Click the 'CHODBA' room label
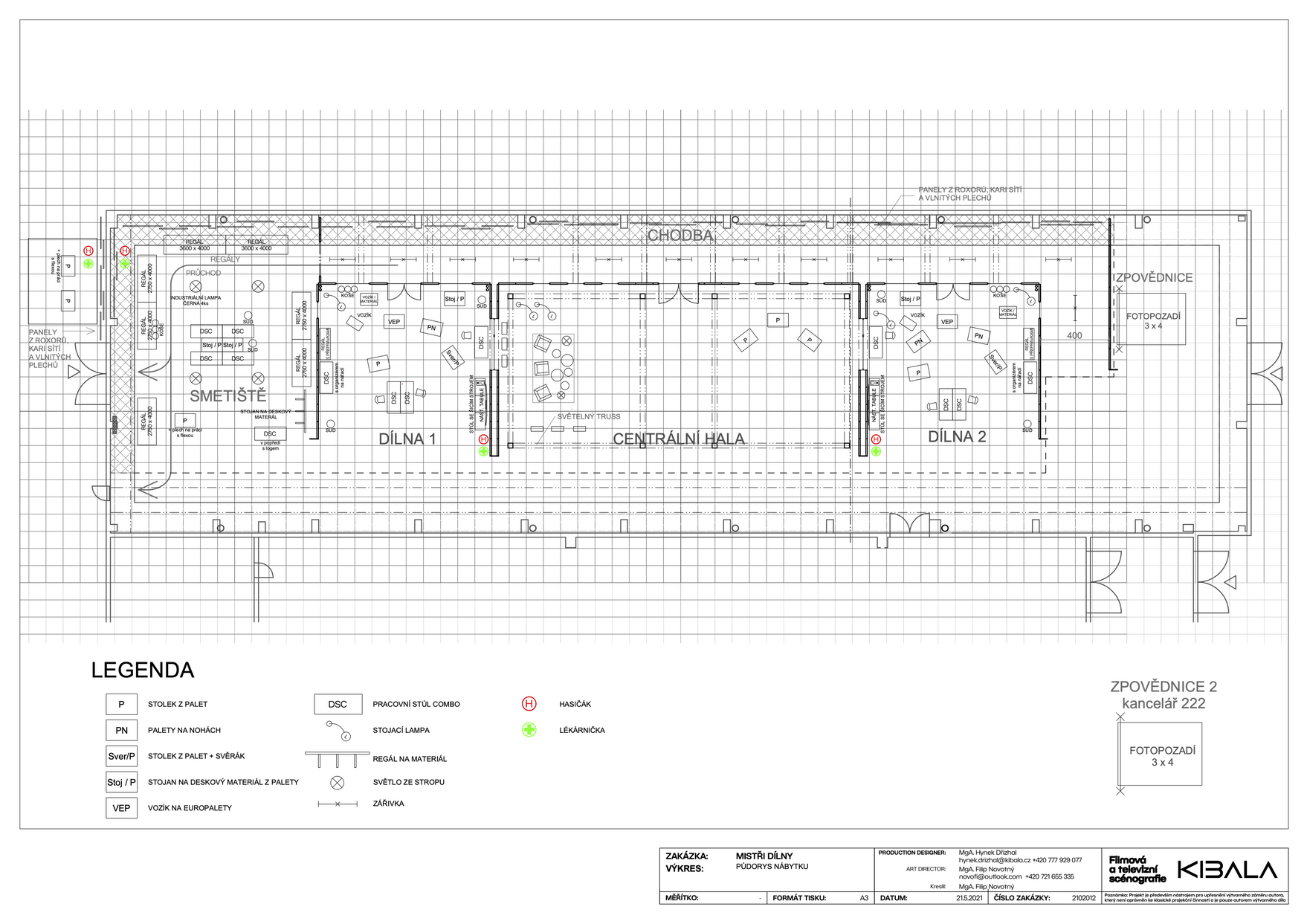 point(680,236)
